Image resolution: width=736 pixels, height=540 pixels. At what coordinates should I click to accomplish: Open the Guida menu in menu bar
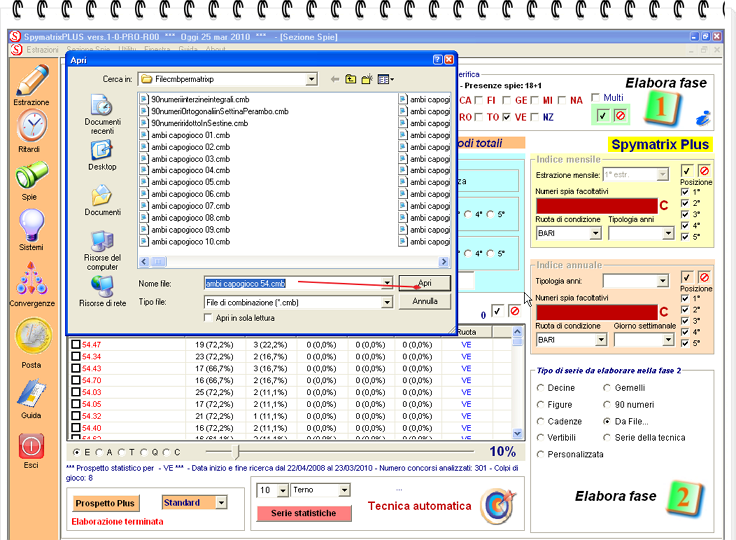(x=188, y=49)
